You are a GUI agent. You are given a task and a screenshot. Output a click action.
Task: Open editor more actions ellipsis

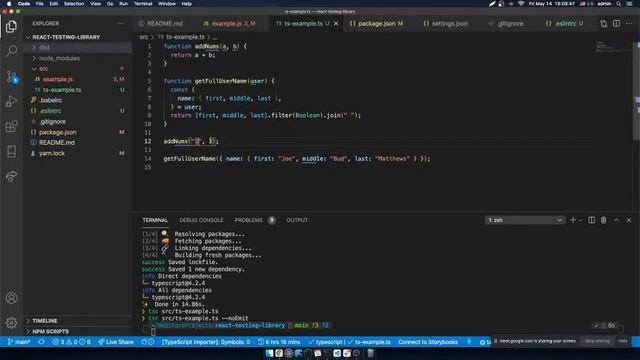629,24
